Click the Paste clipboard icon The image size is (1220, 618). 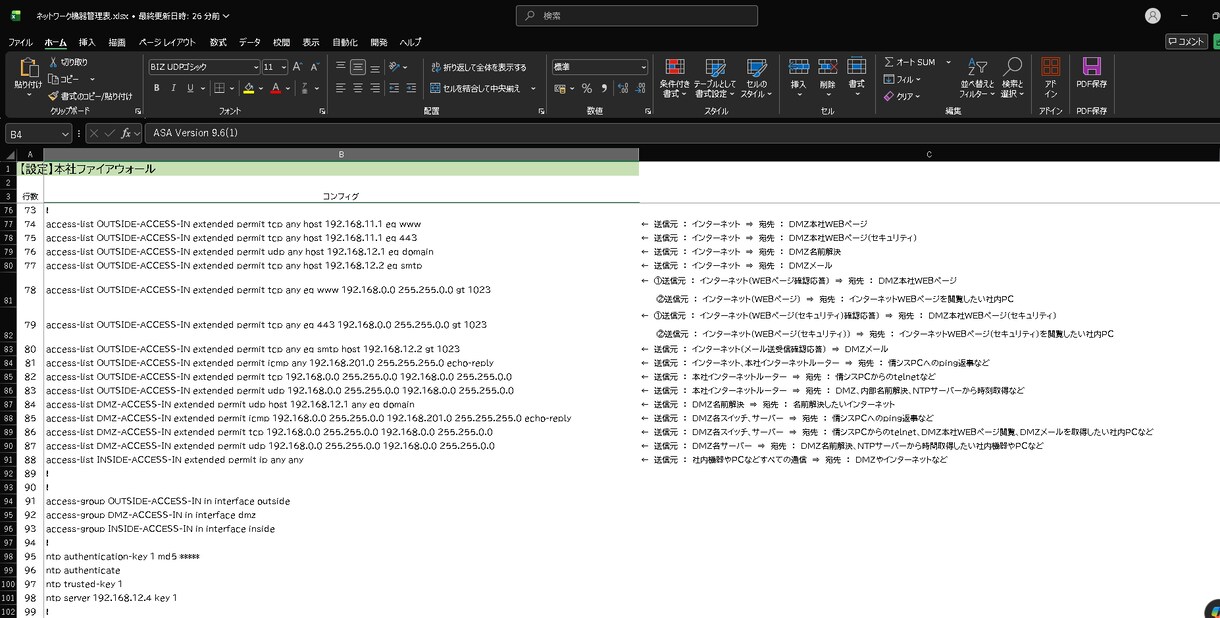coord(28,68)
